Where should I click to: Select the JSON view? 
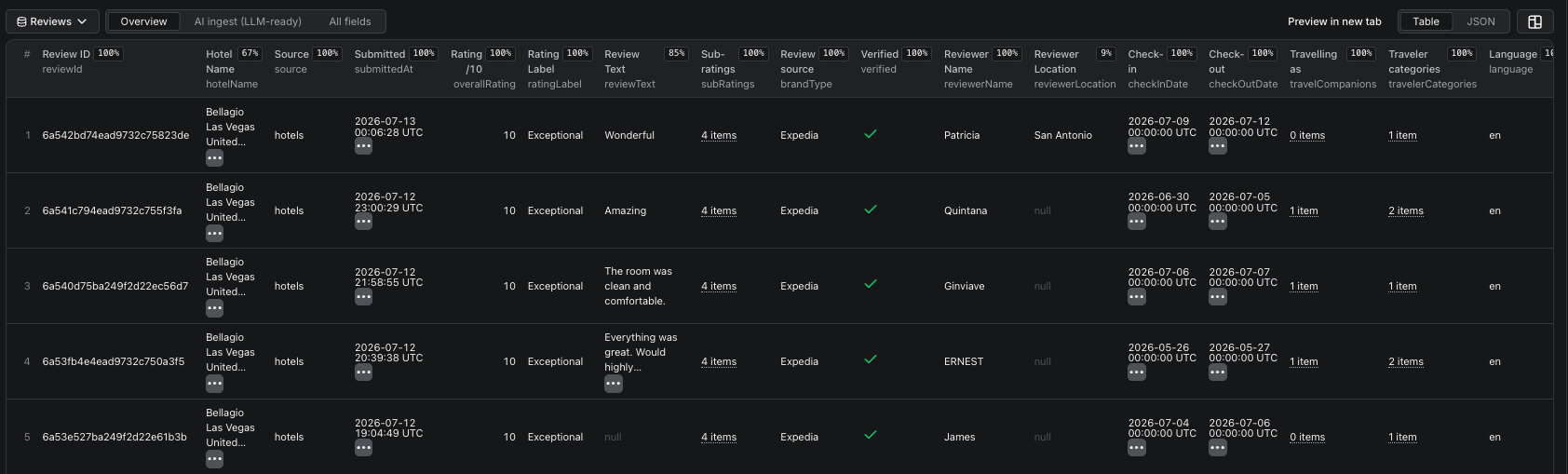coord(1480,21)
